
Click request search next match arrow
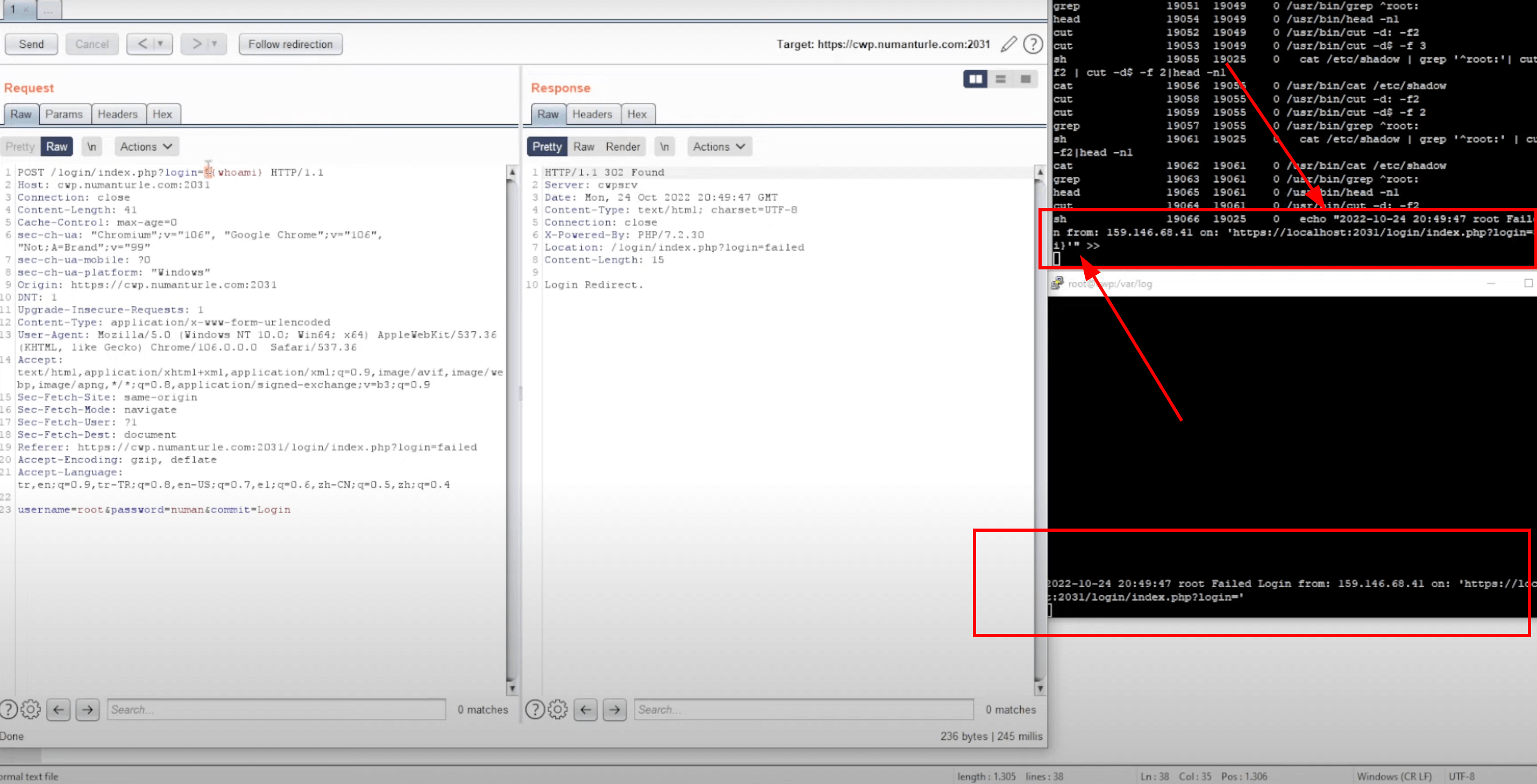tap(88, 709)
